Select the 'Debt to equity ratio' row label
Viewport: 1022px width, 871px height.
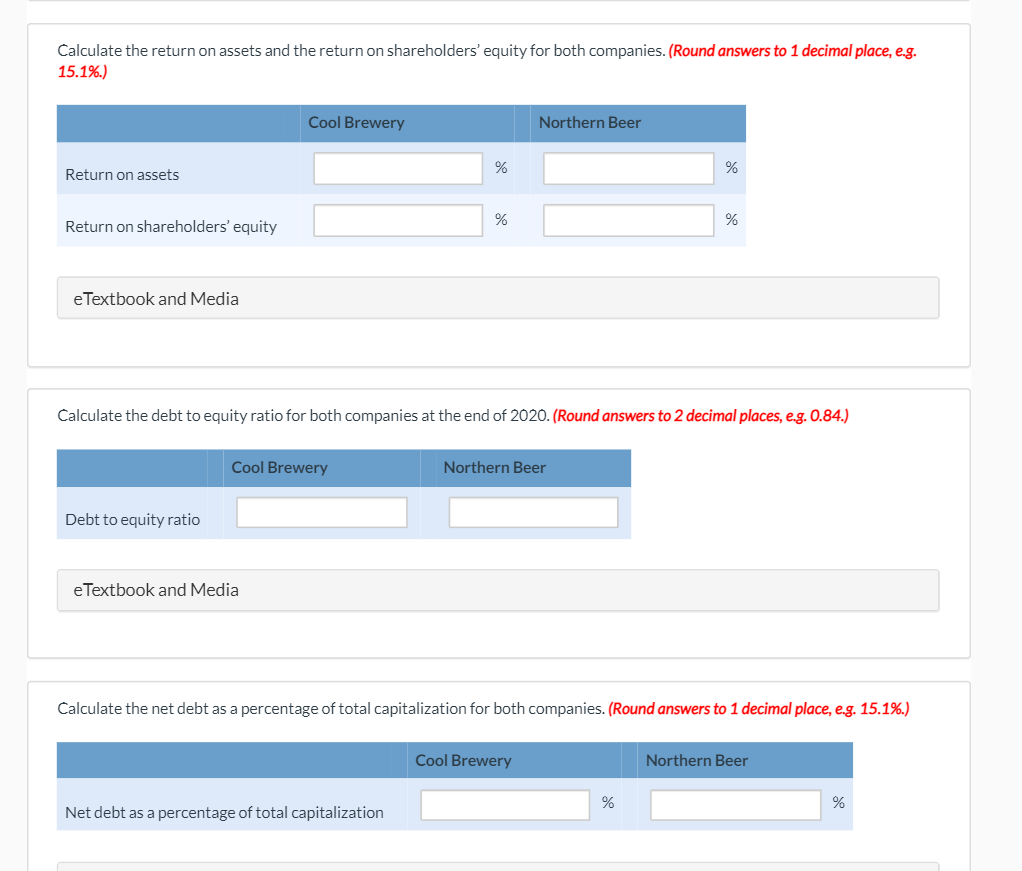[132, 520]
